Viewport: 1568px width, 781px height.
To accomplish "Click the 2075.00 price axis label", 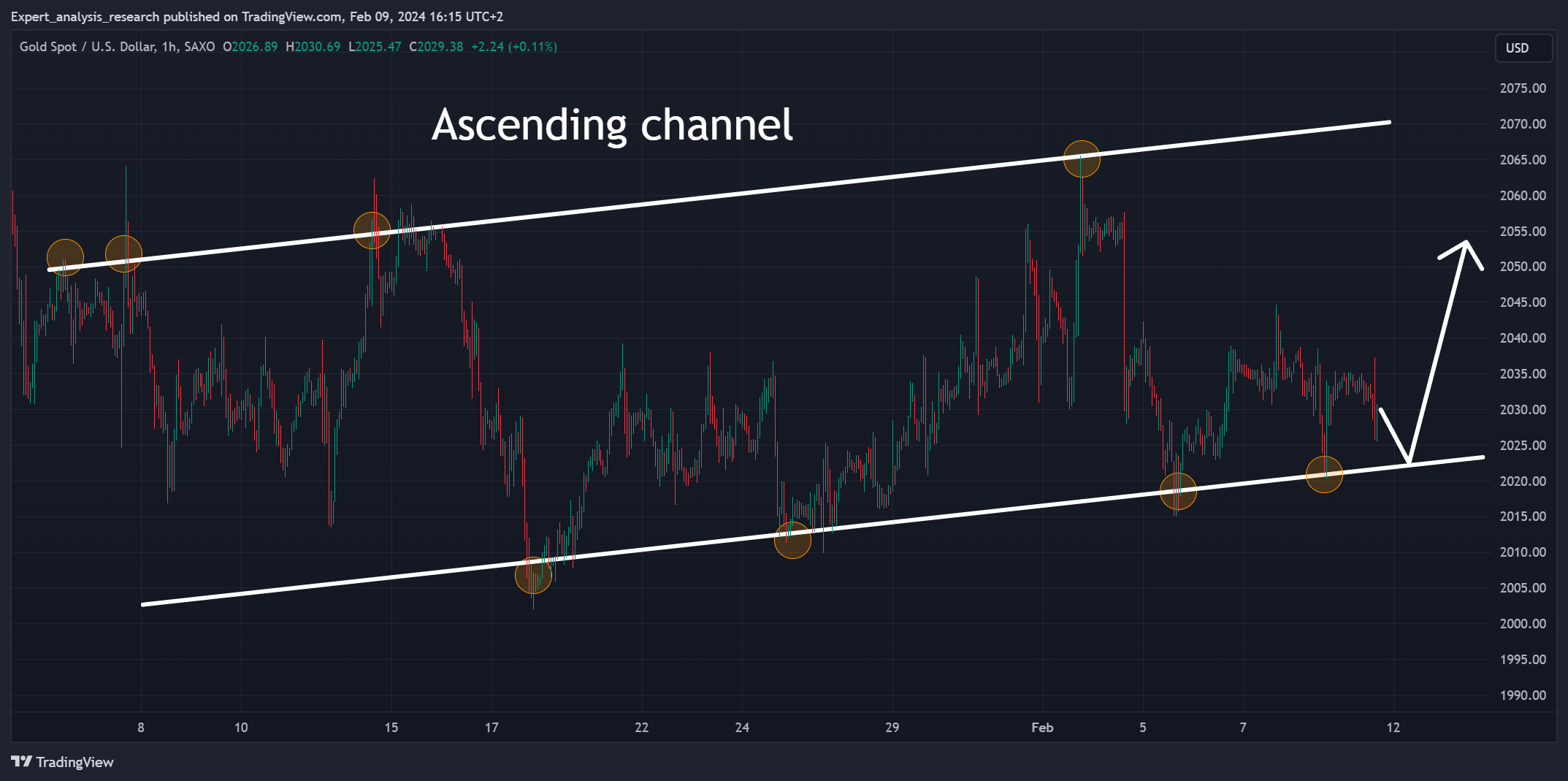I will click(x=1523, y=88).
